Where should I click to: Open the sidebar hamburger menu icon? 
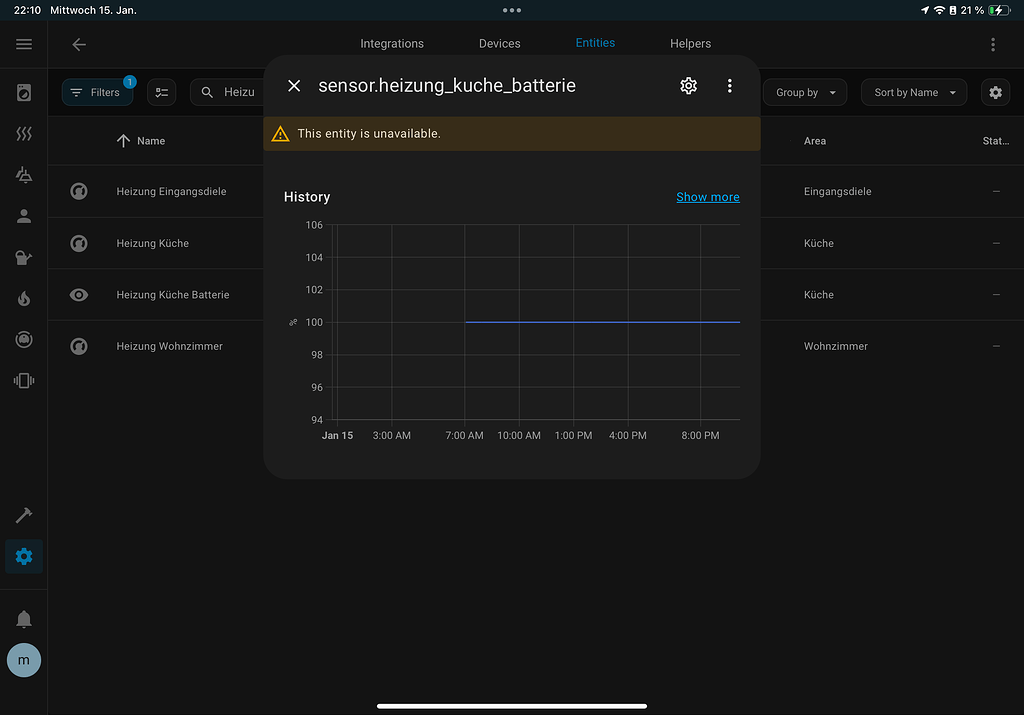[23, 44]
